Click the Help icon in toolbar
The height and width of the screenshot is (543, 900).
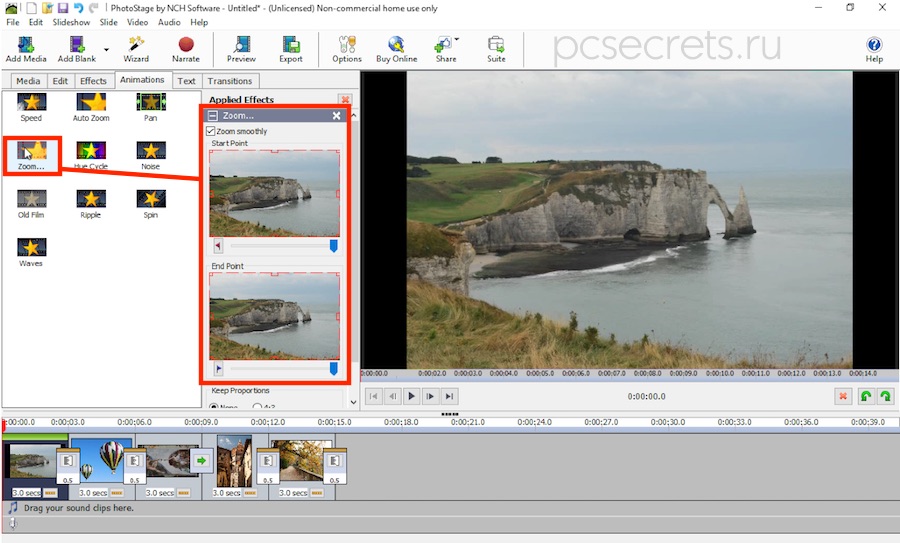pyautogui.click(x=874, y=49)
